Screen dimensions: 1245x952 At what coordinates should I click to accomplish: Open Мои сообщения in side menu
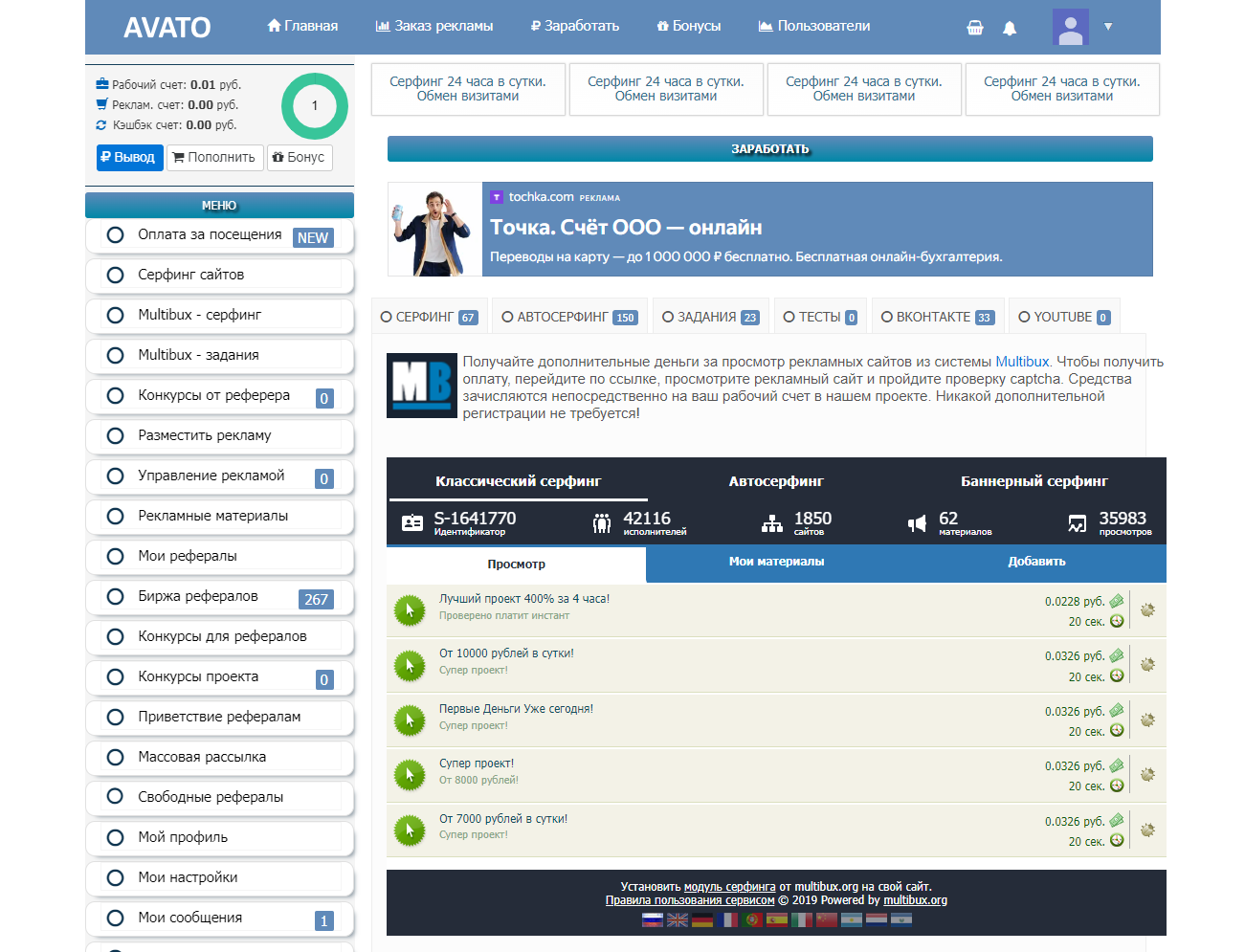(219, 919)
